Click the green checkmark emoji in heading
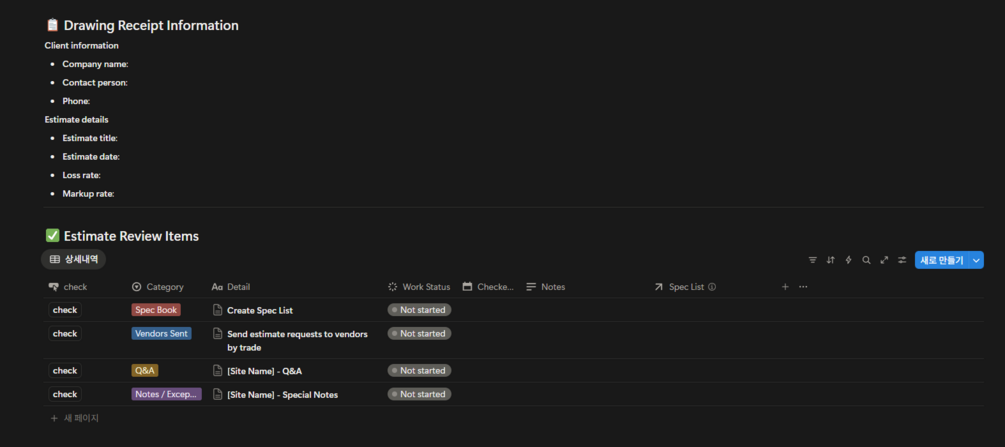The height and width of the screenshot is (447, 1005). coord(53,236)
